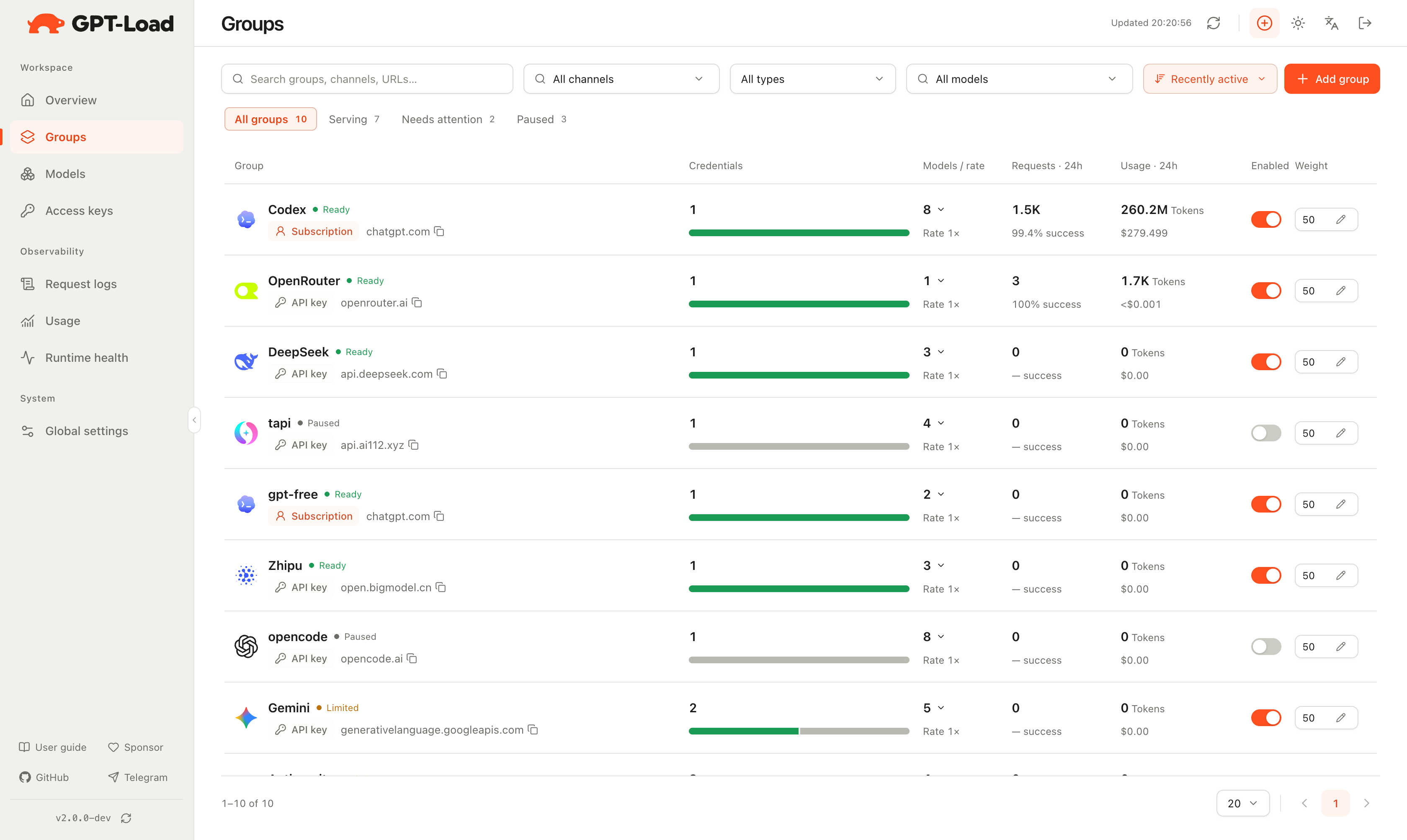Copy the generativelanguage.googleapis.com URL
Screen dimensions: 1407x840
tap(533, 730)
